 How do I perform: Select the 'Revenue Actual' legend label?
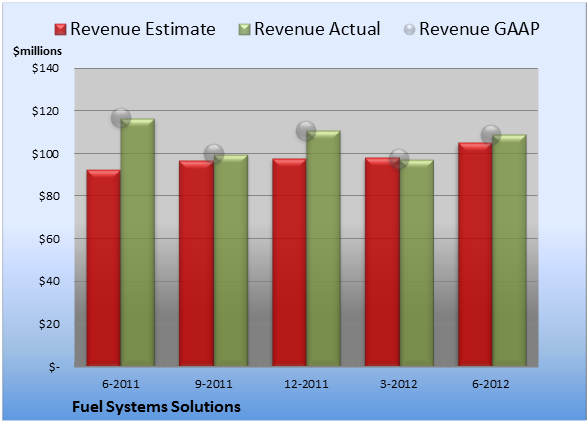[317, 29]
